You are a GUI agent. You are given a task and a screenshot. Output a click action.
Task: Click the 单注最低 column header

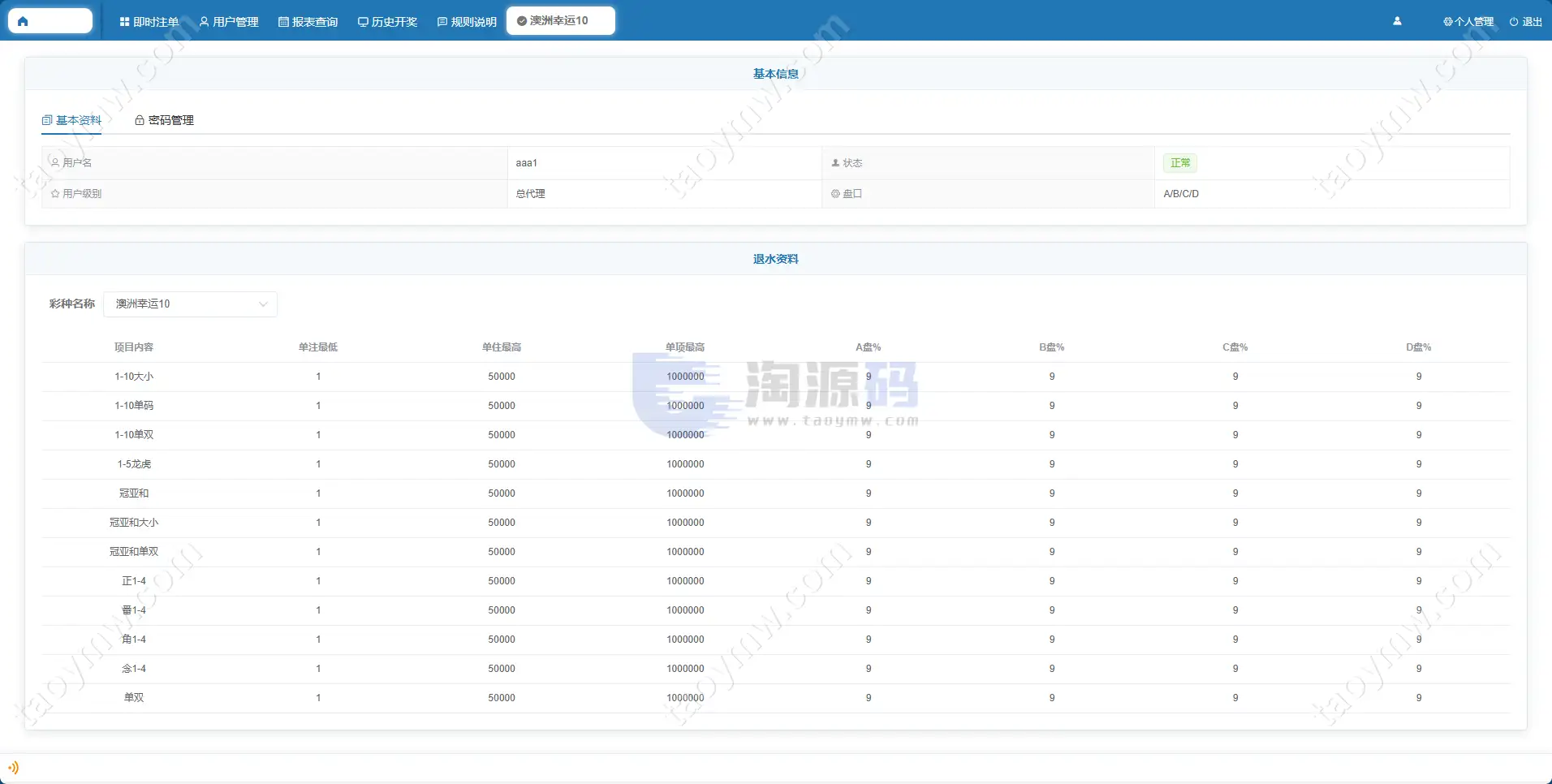pyautogui.click(x=318, y=347)
